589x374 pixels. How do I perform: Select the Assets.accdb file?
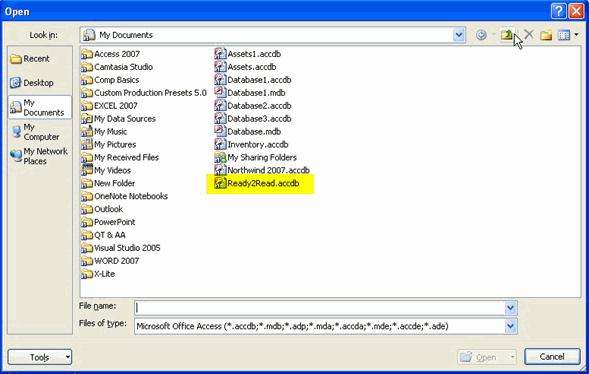point(245,67)
